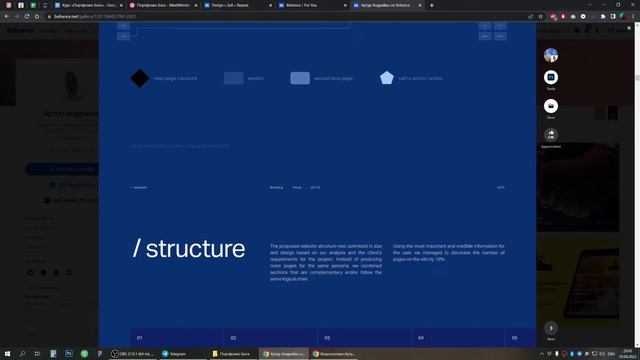Open Figma icon on taskbar

coord(100,354)
